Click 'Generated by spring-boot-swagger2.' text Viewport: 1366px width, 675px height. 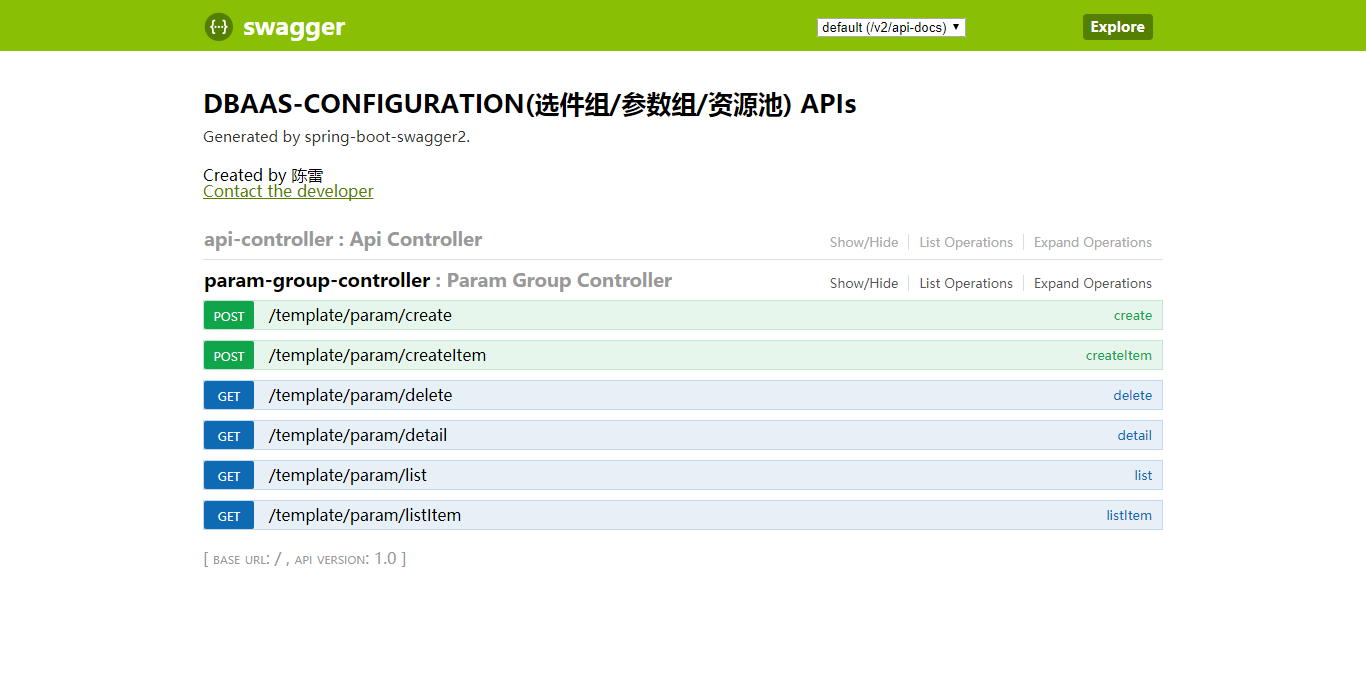[x=337, y=137]
